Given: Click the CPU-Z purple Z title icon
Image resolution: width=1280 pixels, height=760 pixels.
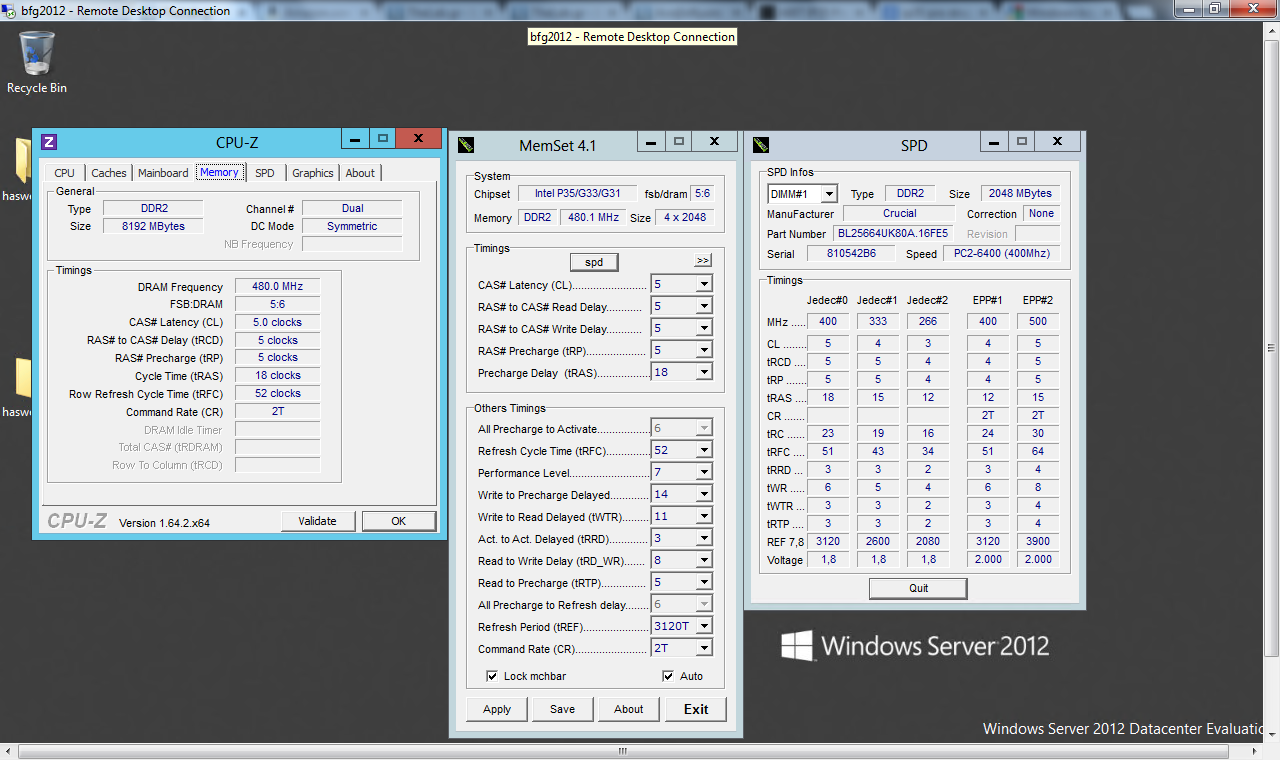Looking at the screenshot, I should pos(49,142).
